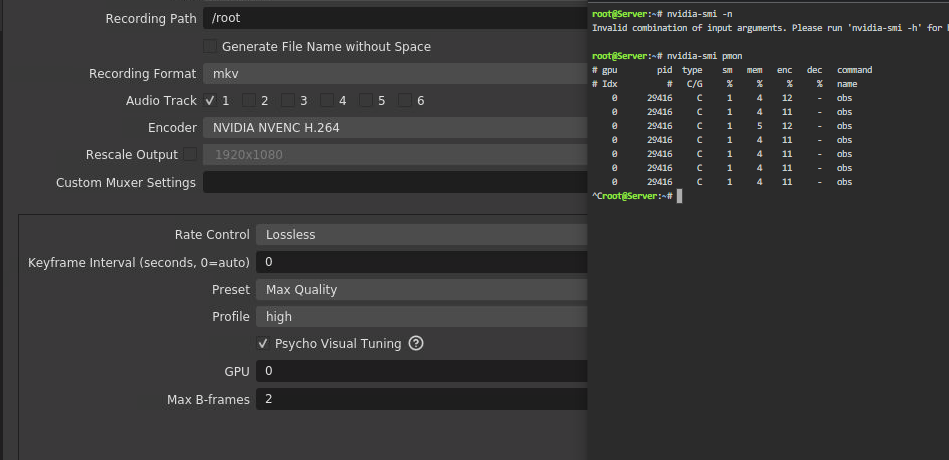Click the Keyframe Interval value field
This screenshot has width=949, height=460.
click(x=422, y=262)
